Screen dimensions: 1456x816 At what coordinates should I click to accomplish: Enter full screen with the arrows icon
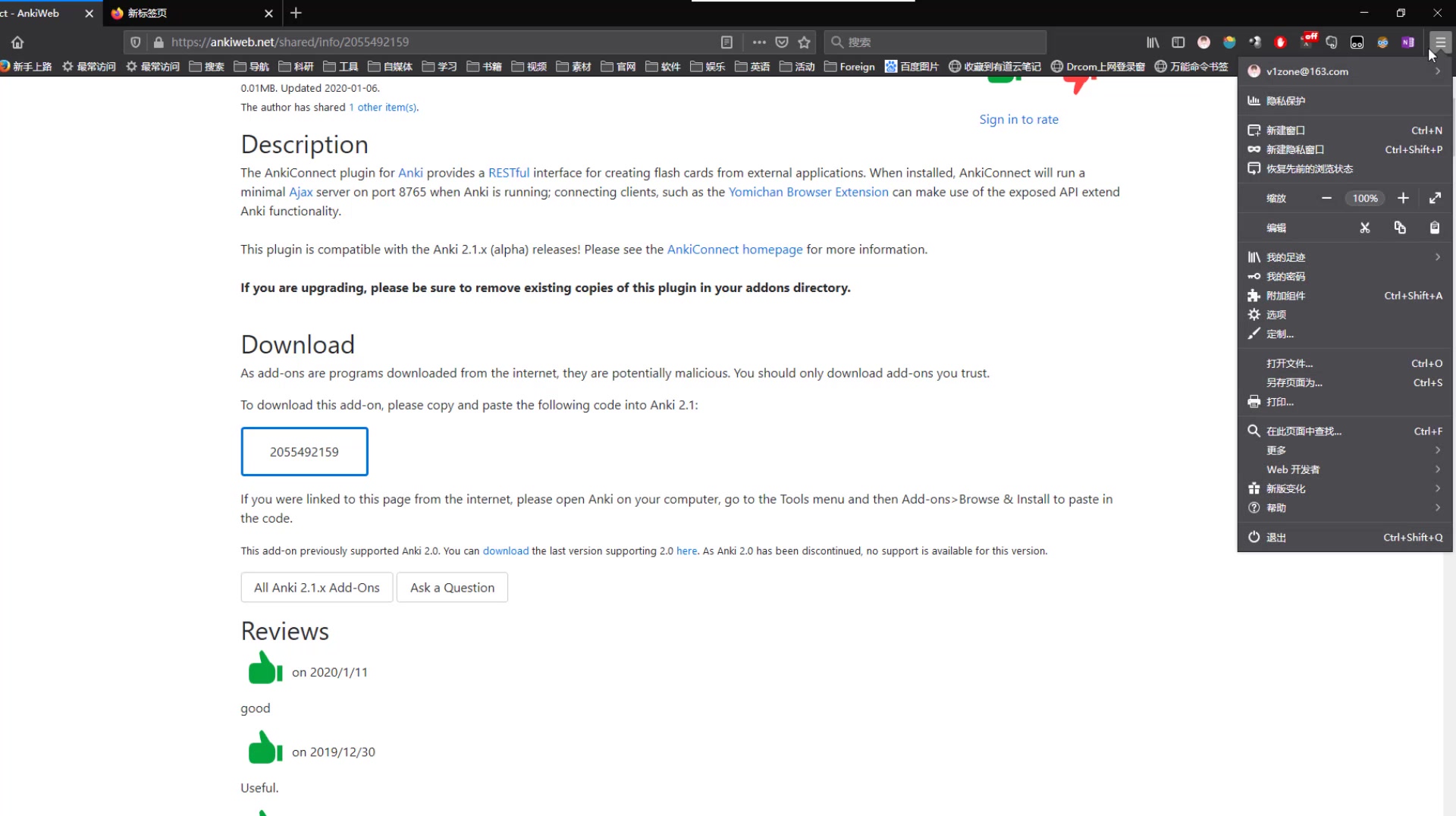(x=1435, y=199)
